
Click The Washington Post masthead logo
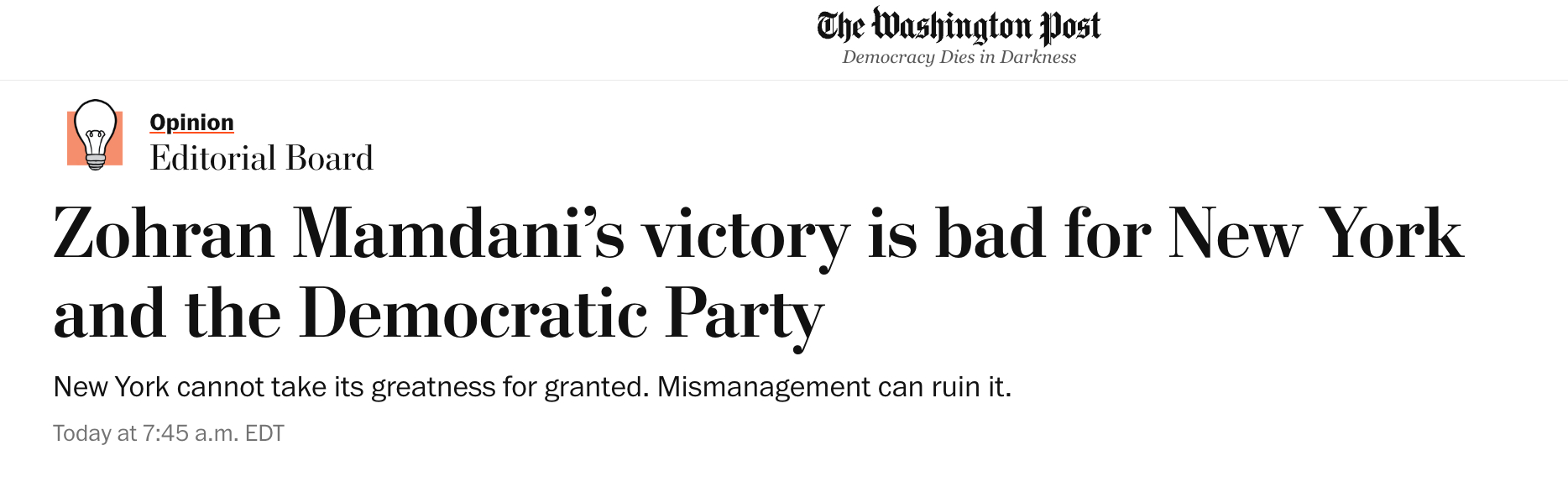coord(959,27)
